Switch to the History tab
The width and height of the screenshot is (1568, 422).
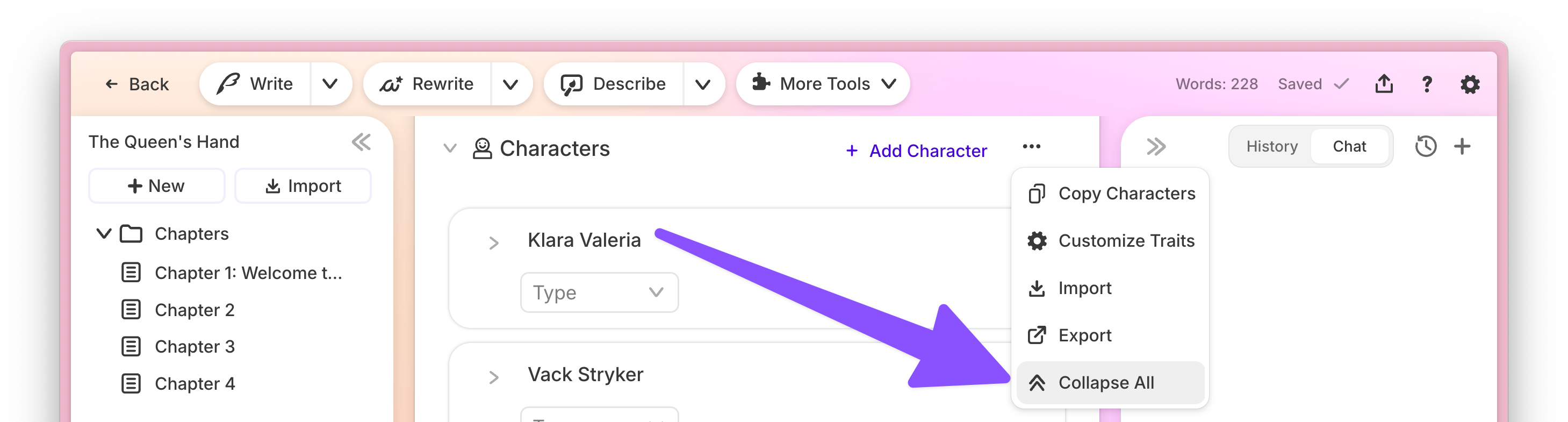[1271, 146]
